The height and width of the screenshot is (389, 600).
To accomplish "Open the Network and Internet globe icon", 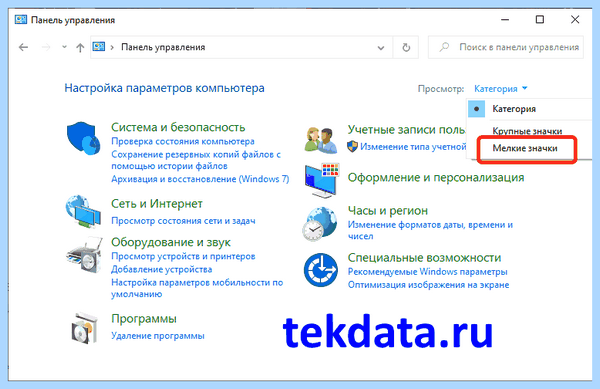I will click(83, 212).
